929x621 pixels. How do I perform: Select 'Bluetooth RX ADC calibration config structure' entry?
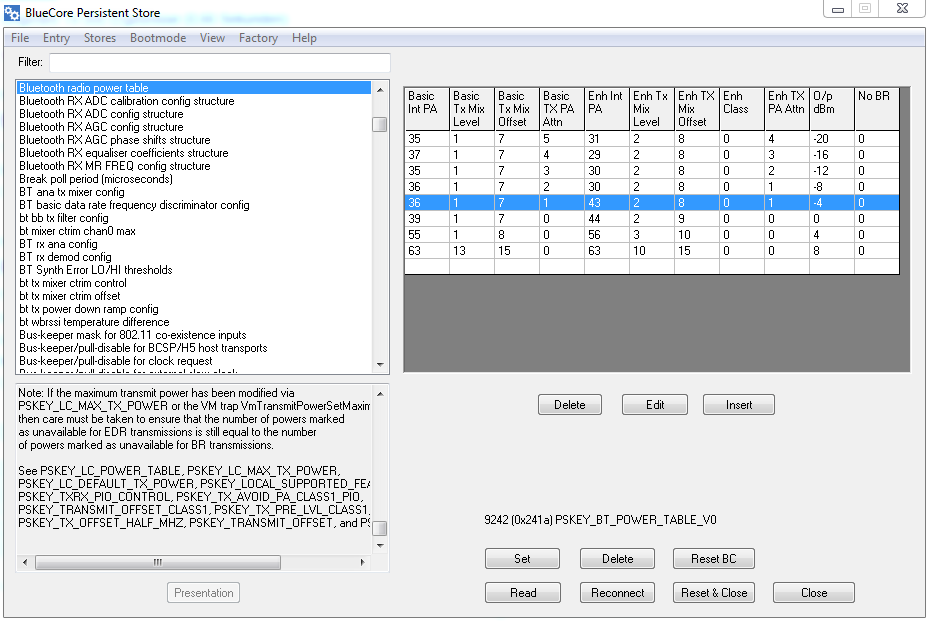pos(126,101)
